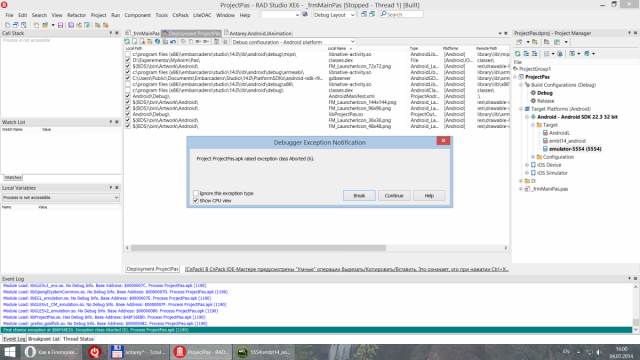
Task: Click the green folder icon in main toolbar
Action: click(98, 25)
